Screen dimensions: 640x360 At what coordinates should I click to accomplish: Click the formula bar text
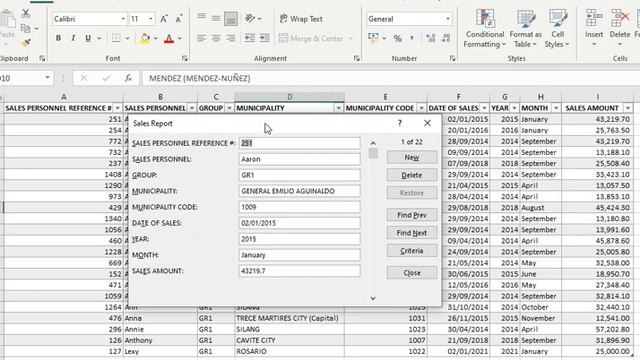(200, 78)
